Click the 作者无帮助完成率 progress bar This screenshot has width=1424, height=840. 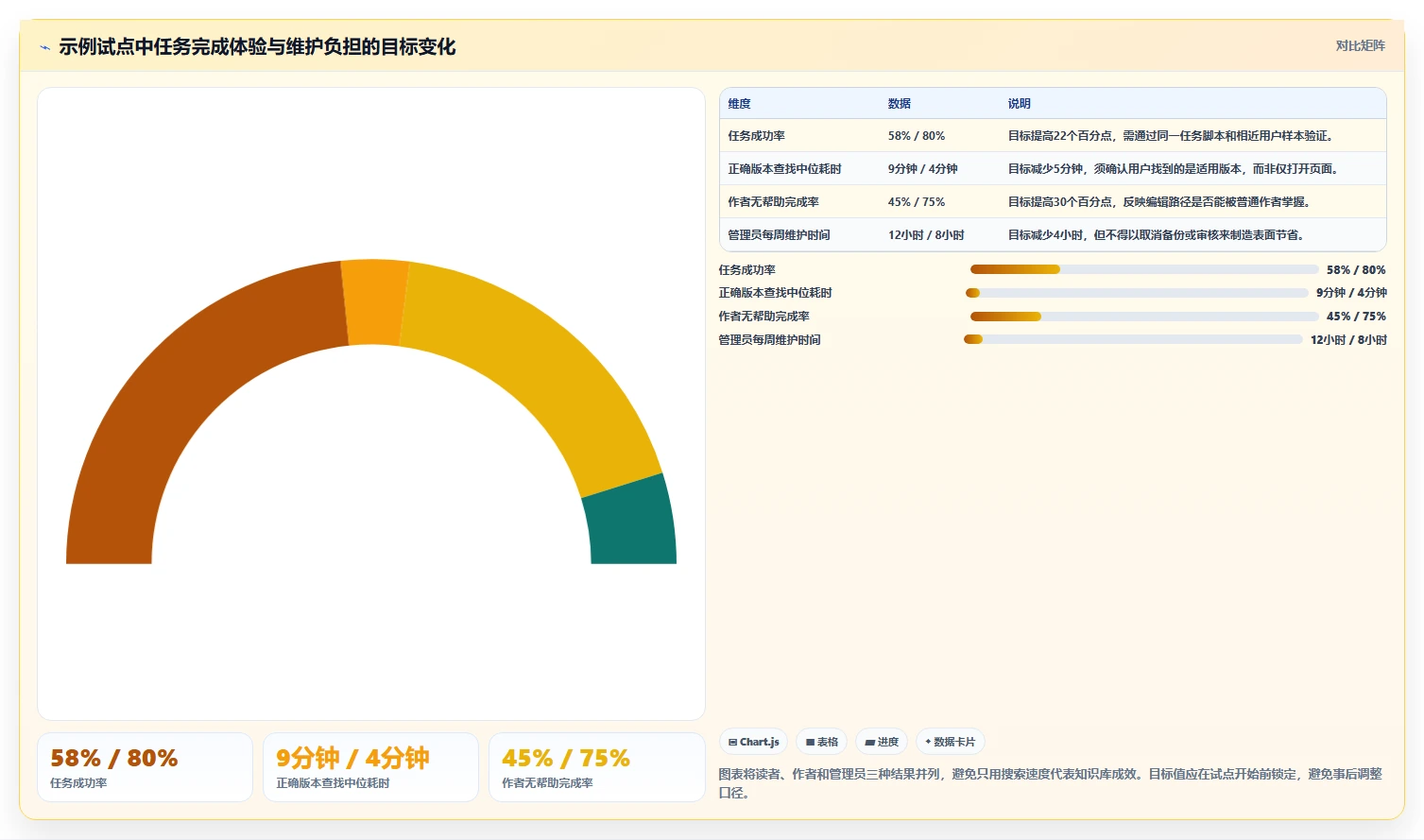[1144, 317]
